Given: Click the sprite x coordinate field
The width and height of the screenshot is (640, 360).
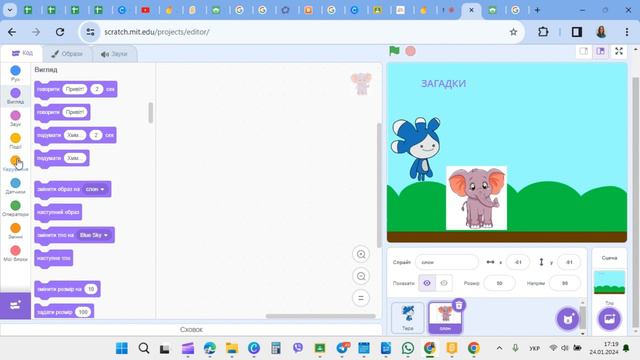Looking at the screenshot, I should [518, 262].
